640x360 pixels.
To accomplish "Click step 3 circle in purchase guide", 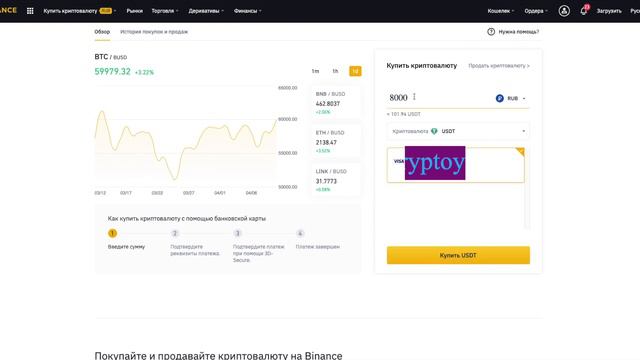I will [x=237, y=233].
